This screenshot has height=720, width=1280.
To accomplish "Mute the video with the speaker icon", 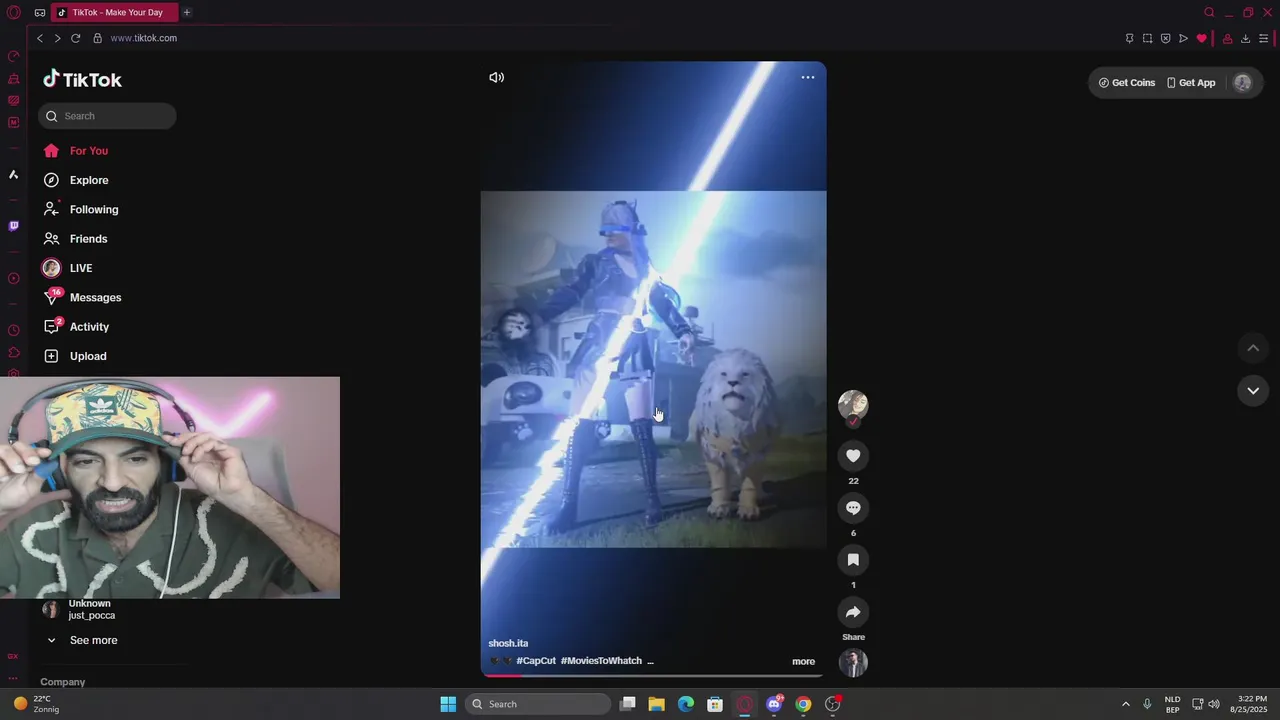I will [x=496, y=77].
